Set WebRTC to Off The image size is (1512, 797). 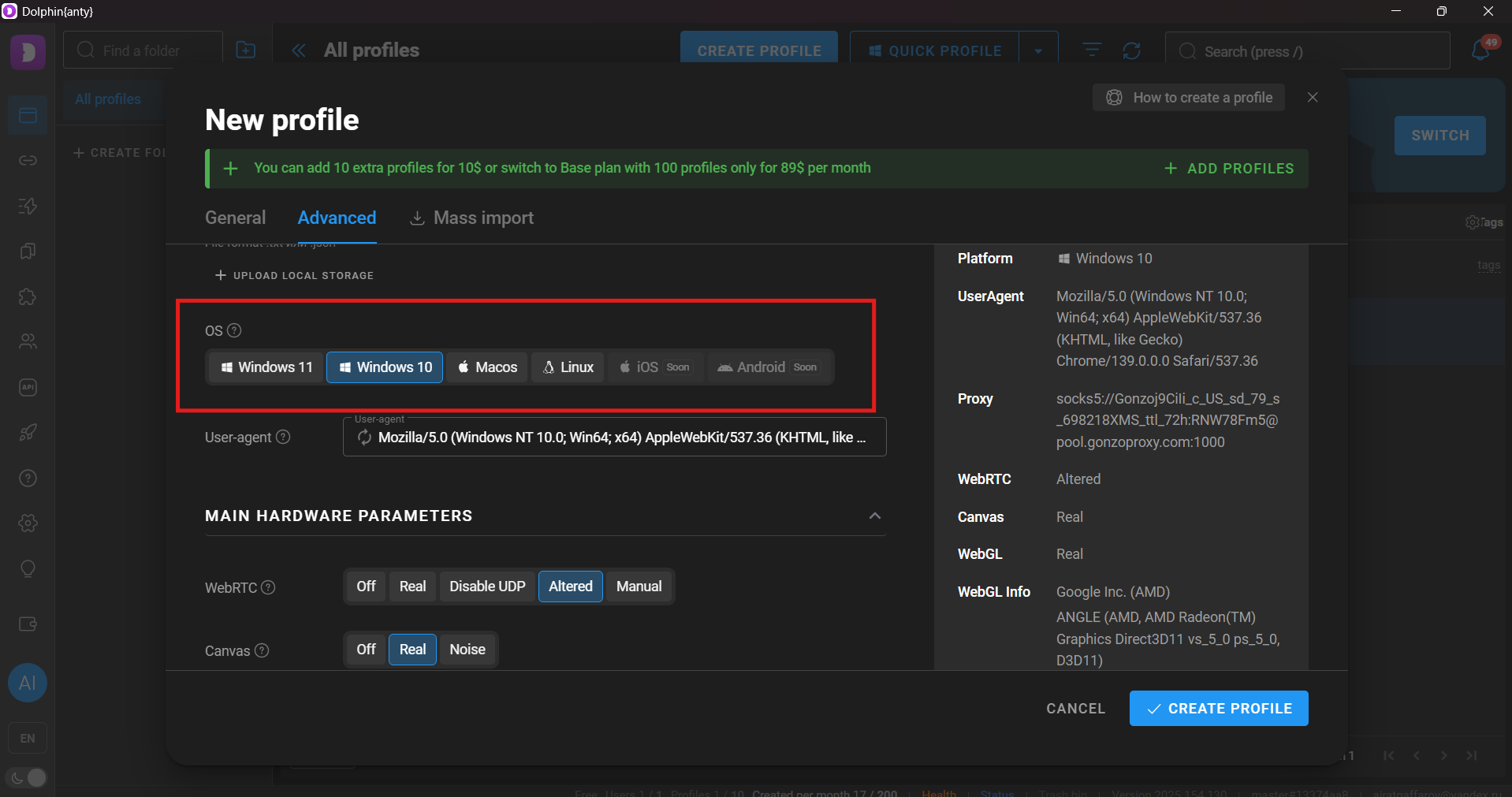(366, 587)
